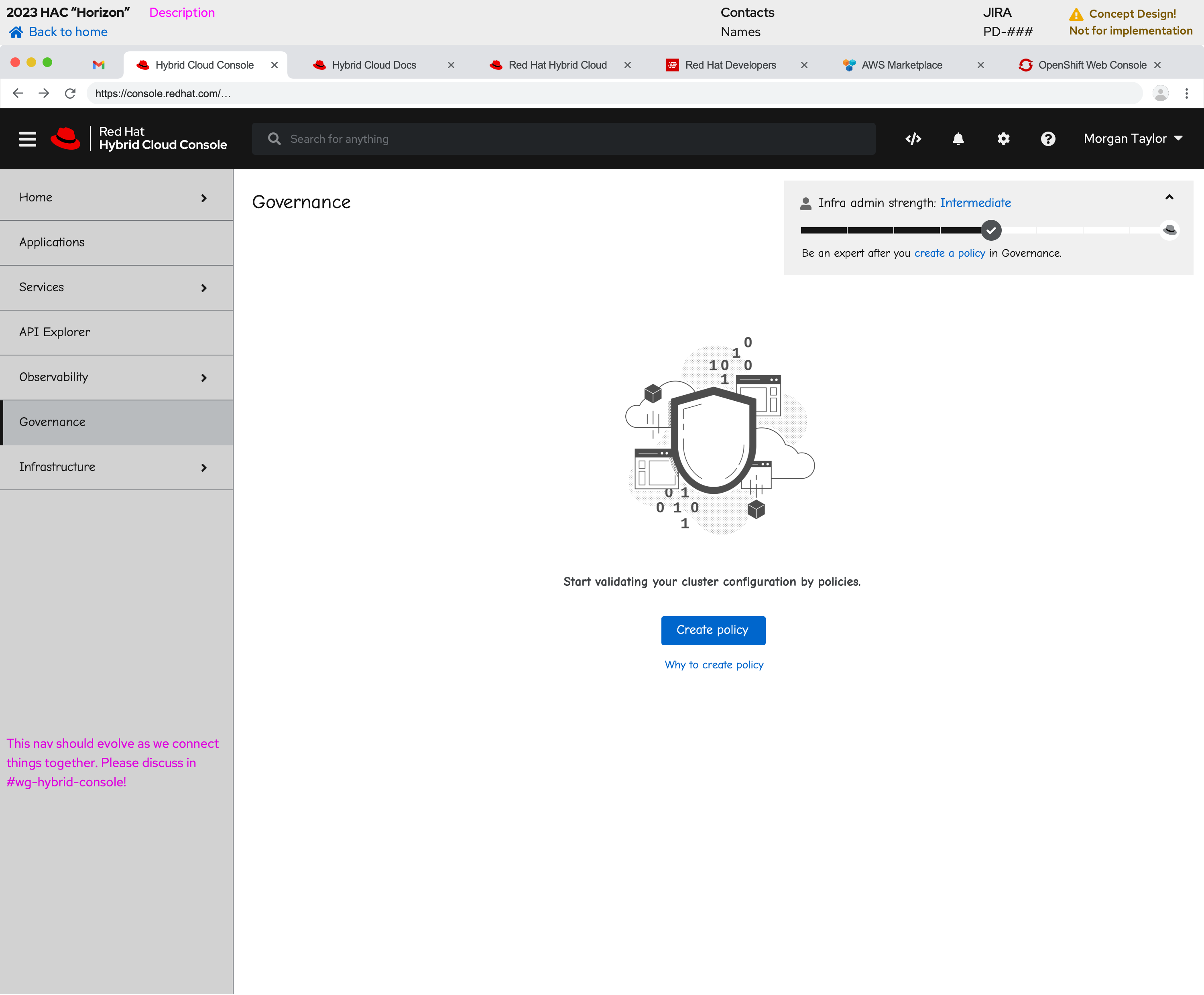The image size is (1204, 995).
Task: Switch to the OpenShift Web Console tab
Action: tap(1092, 65)
